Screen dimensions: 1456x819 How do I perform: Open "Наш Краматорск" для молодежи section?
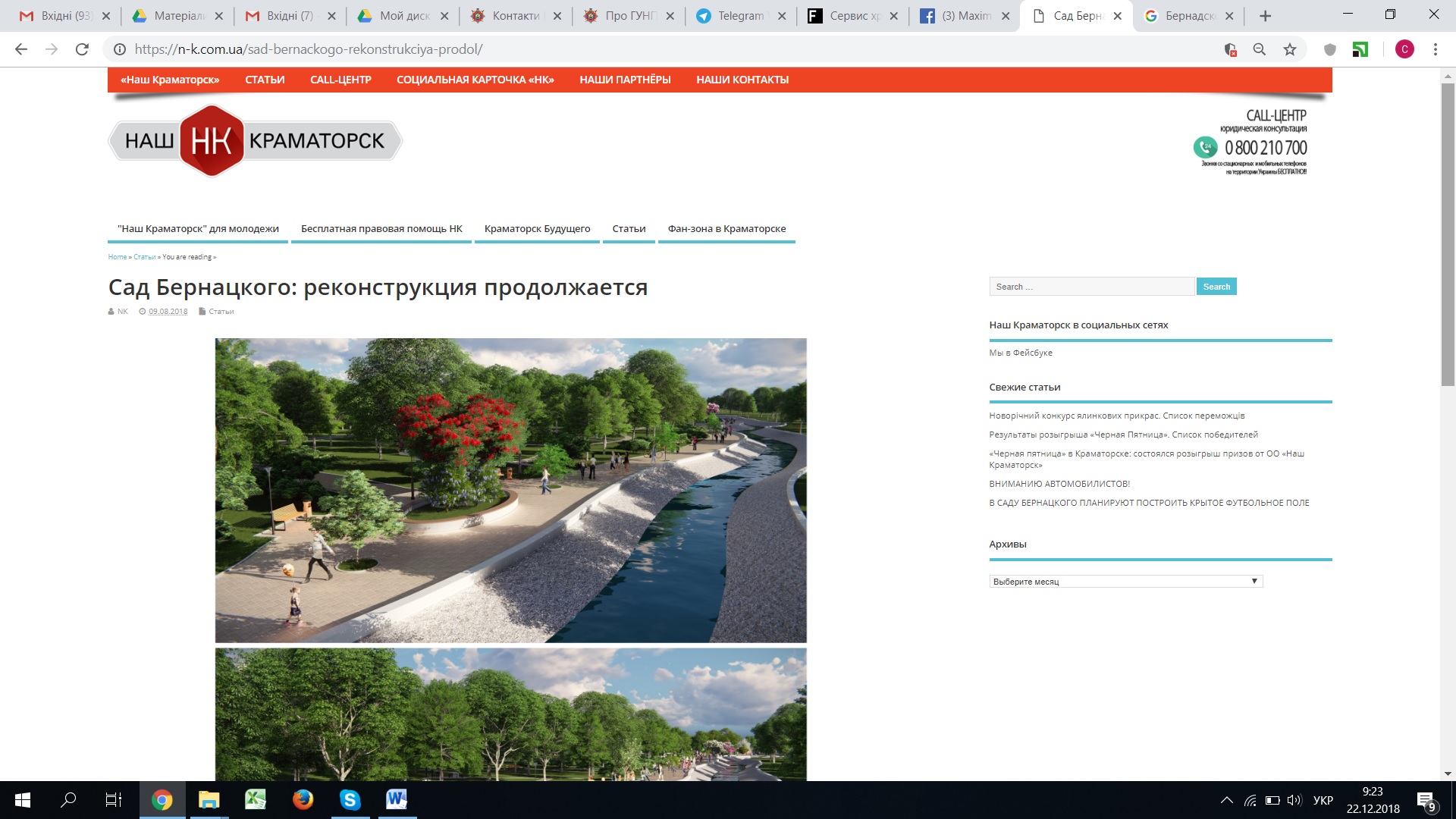198,229
